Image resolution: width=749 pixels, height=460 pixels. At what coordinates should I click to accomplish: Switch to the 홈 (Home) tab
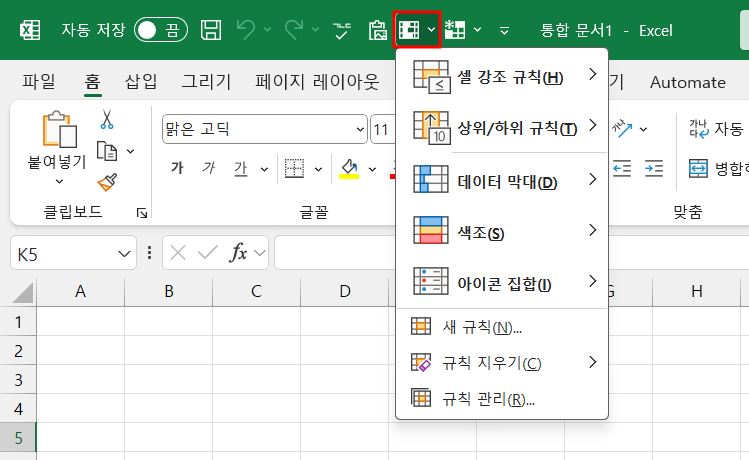92,82
